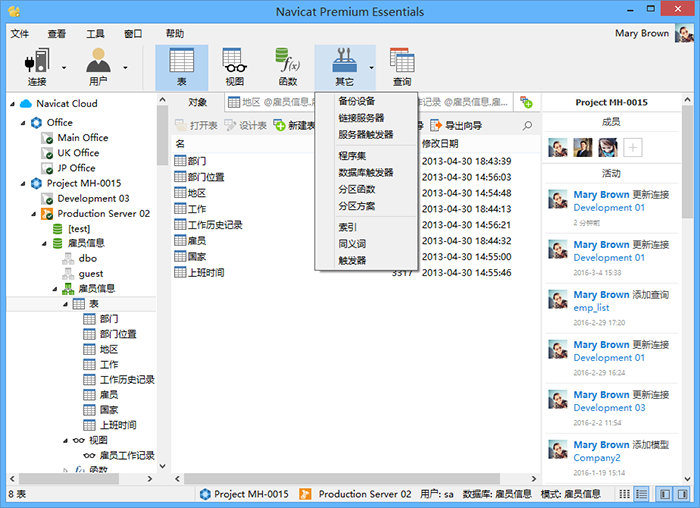Open the 查看 menu
The image size is (700, 508).
tap(57, 34)
